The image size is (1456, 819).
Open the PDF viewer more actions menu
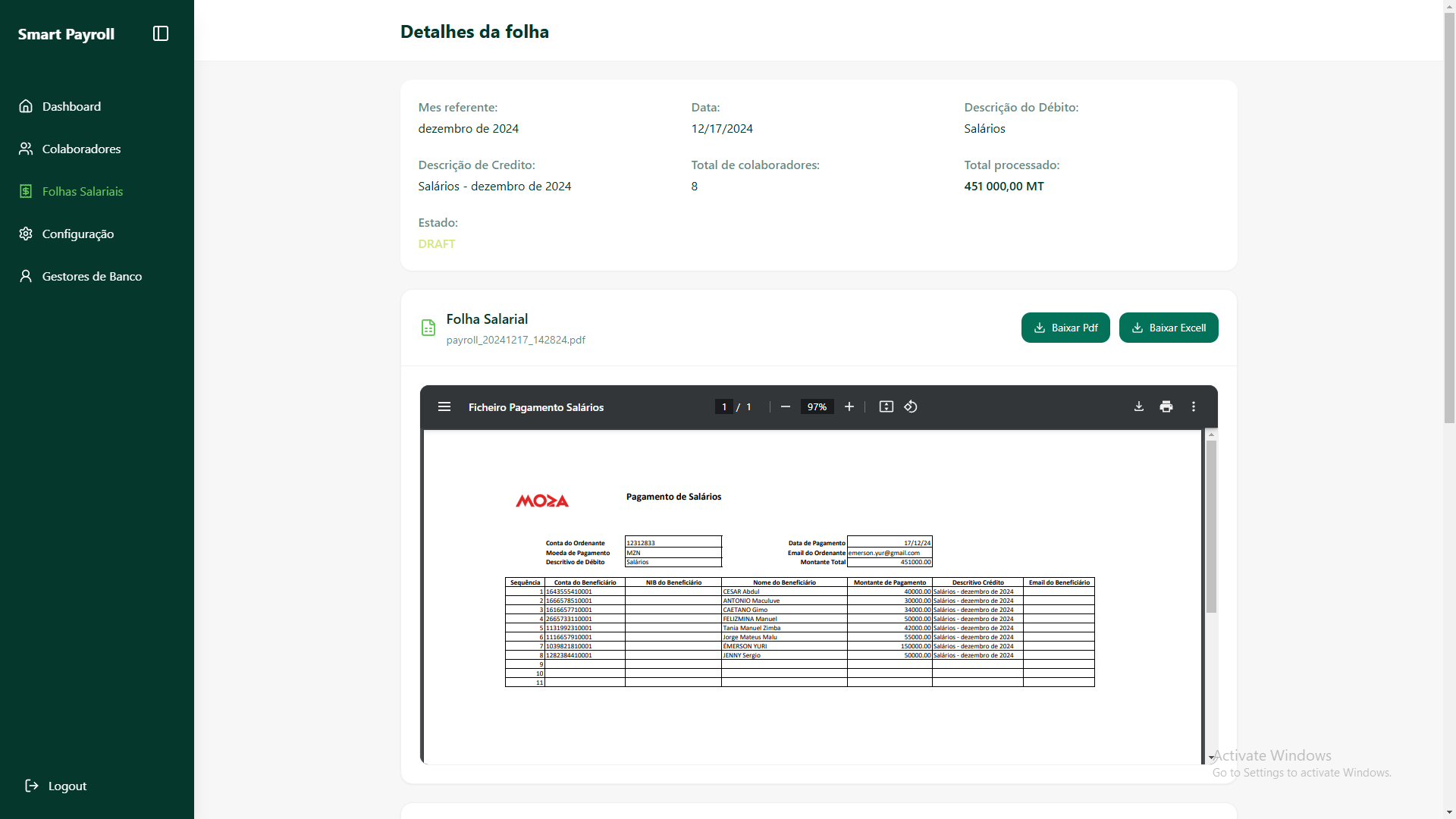point(1194,407)
